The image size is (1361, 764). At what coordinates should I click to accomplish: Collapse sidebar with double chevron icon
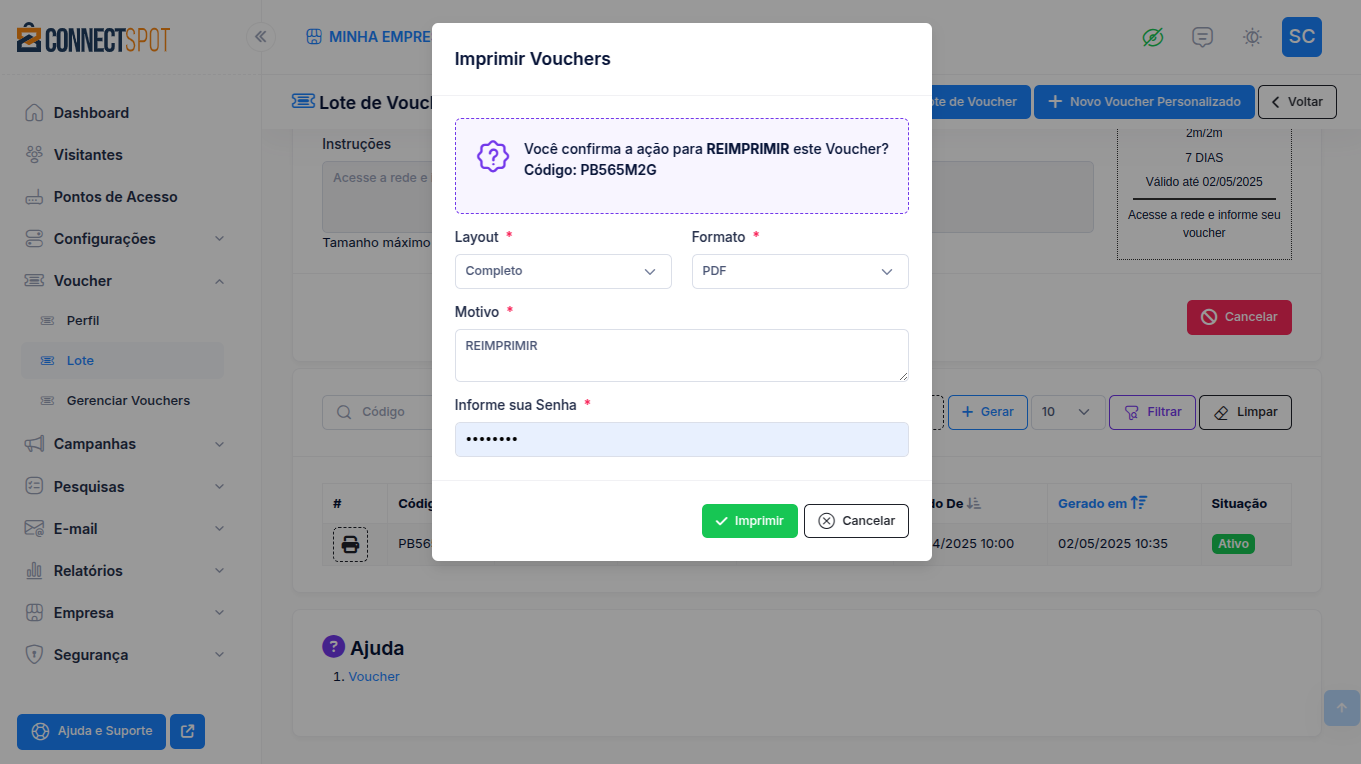[261, 37]
